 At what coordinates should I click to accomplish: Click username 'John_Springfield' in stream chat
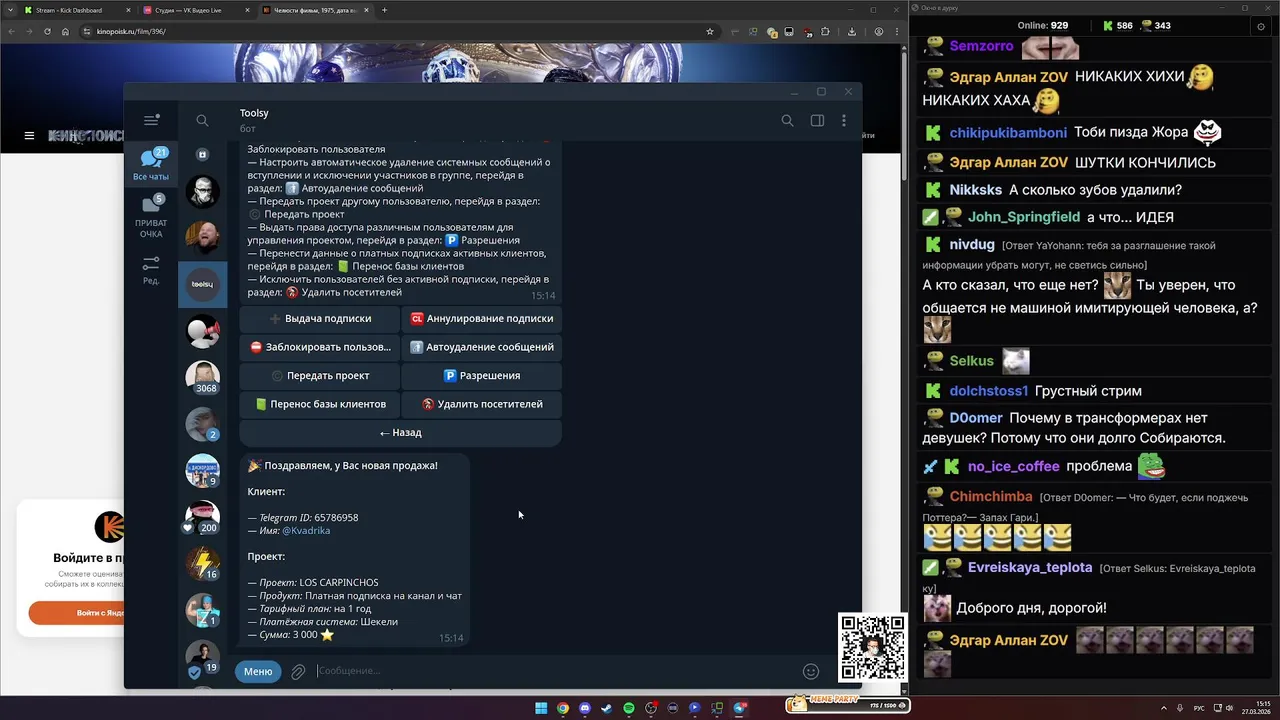pyautogui.click(x=1024, y=217)
